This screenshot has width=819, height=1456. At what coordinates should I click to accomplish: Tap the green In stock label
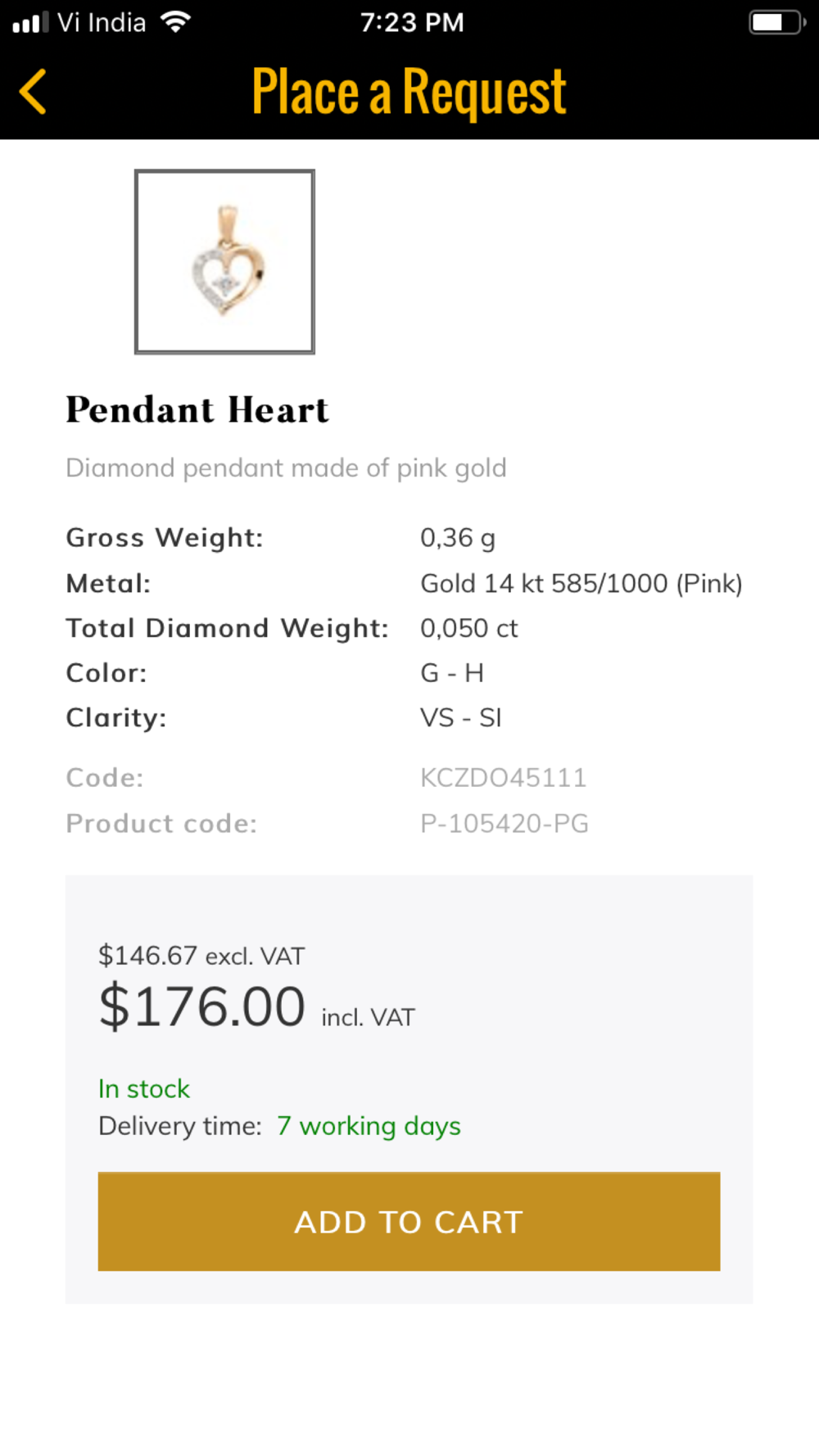pos(144,1088)
